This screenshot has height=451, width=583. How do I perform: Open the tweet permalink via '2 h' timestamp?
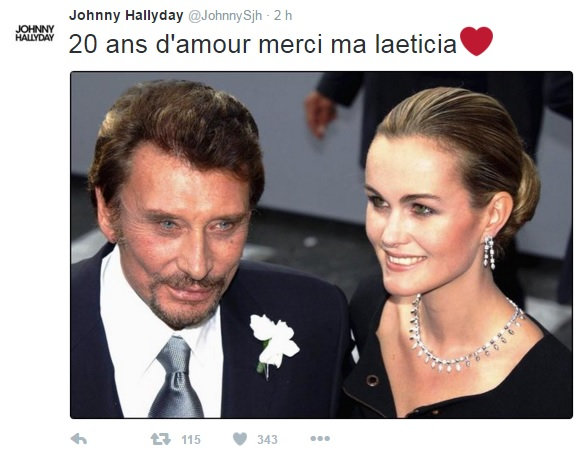283,16
